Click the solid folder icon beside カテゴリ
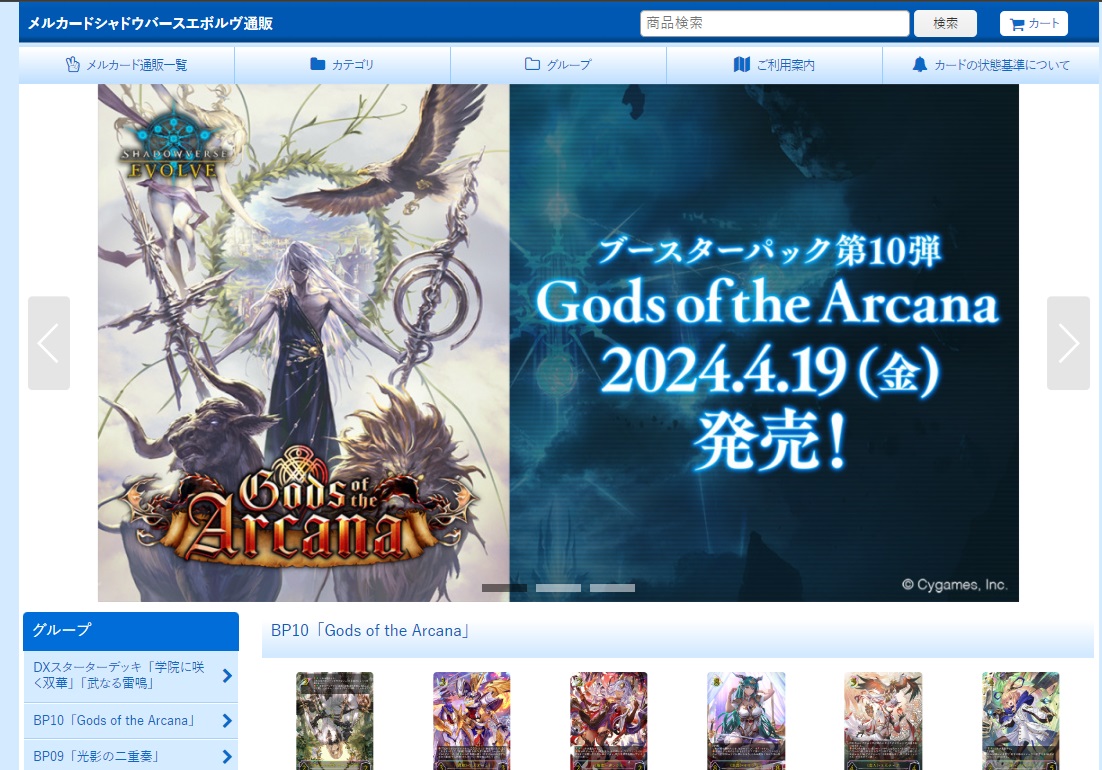1102x770 pixels. click(x=318, y=64)
